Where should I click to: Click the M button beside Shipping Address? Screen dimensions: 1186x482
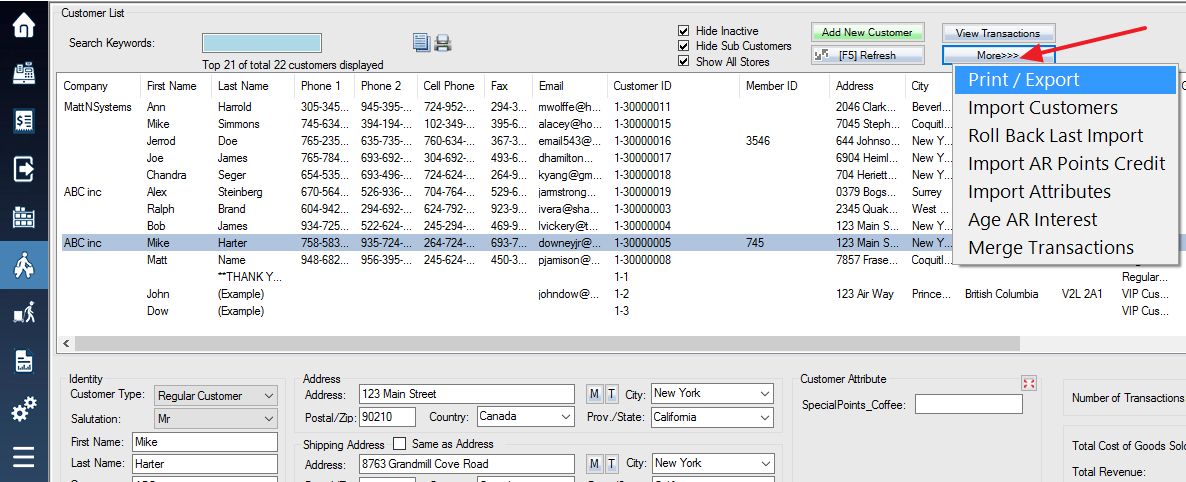(595, 464)
